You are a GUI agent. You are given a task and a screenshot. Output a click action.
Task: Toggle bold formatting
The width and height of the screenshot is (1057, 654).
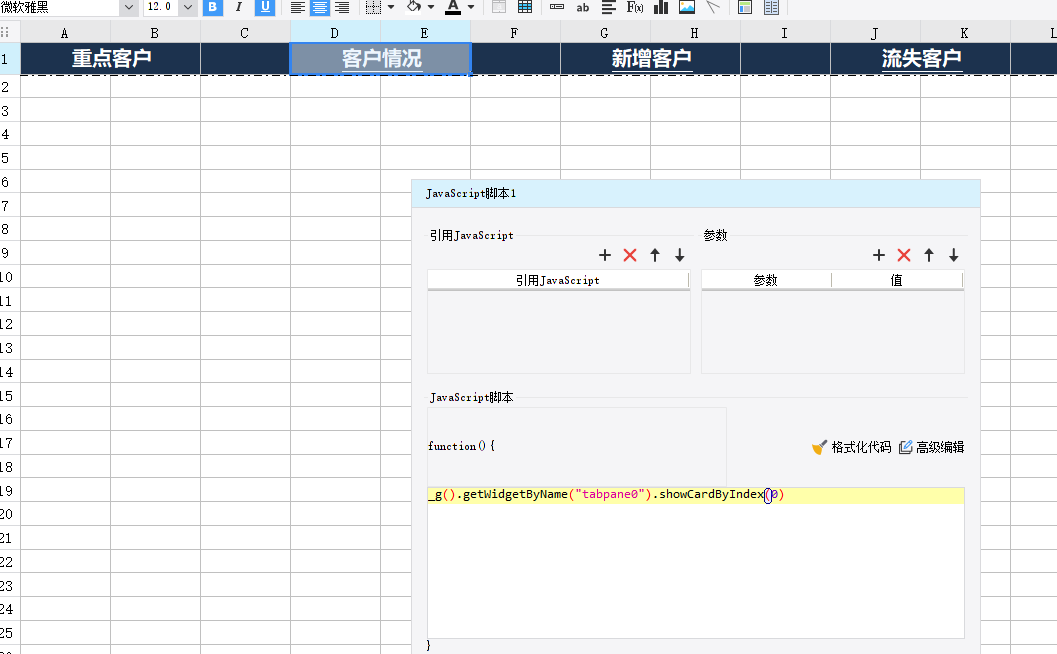(x=212, y=7)
